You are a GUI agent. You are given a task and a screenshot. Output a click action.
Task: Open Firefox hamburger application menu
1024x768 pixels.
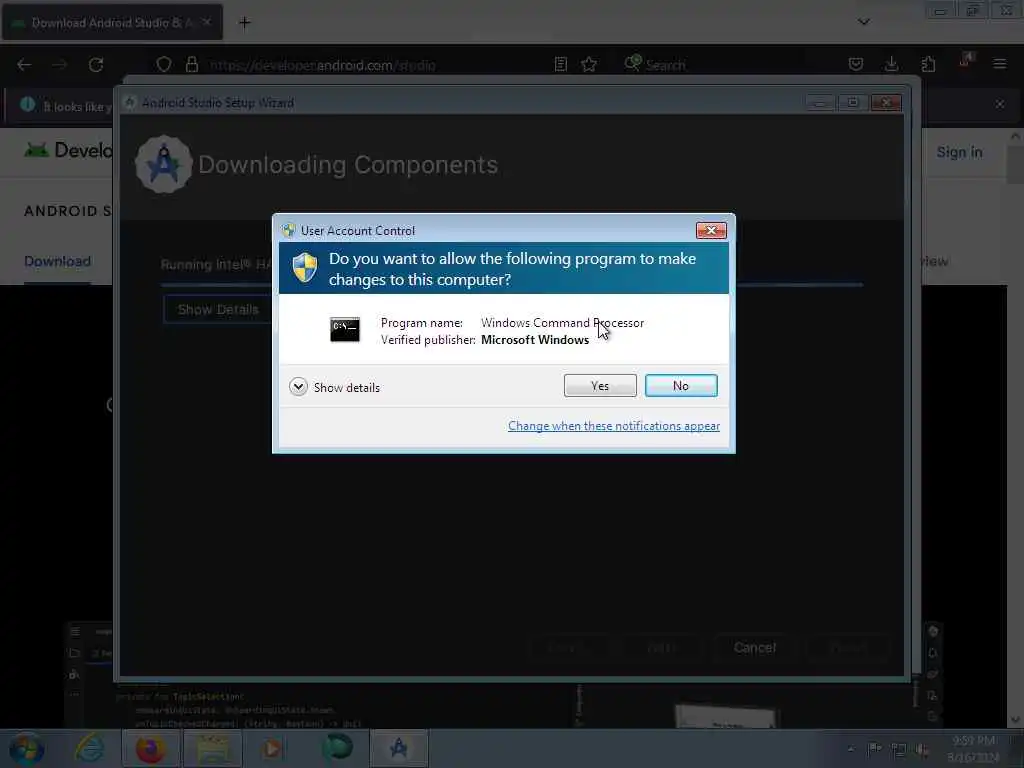coord(999,64)
